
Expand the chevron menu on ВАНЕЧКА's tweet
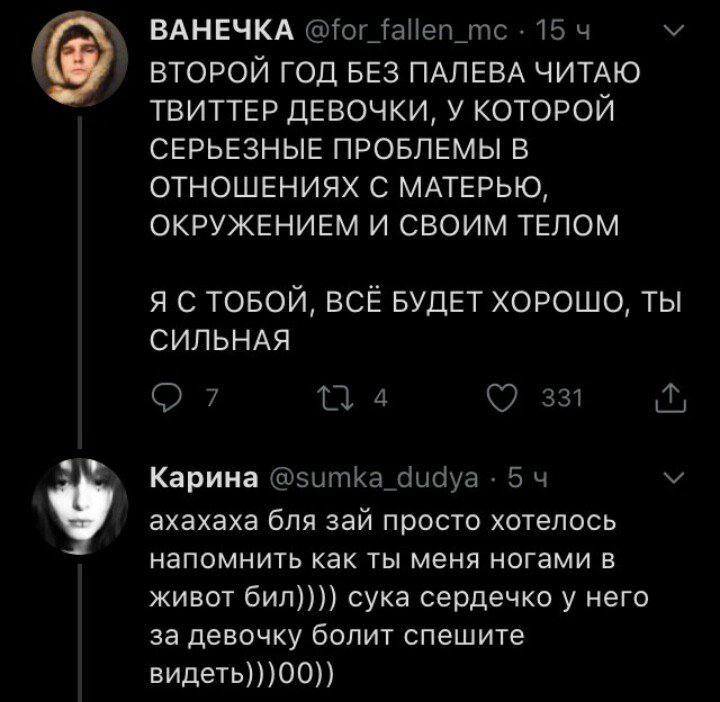[672, 37]
